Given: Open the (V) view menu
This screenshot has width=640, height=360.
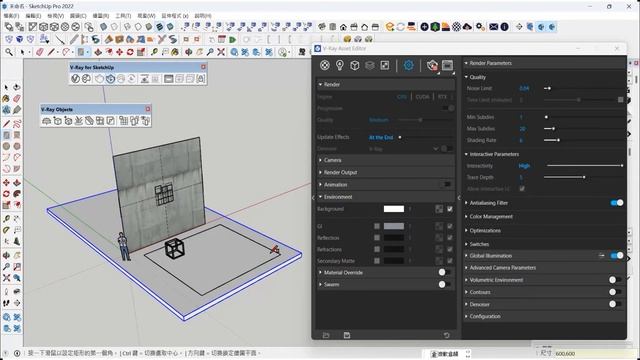Looking at the screenshot, I should tap(56, 16).
